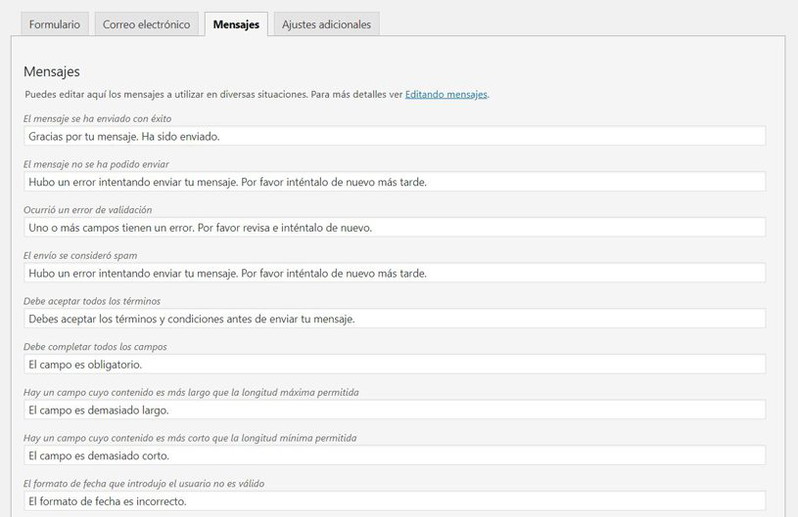Screen dimensions: 798x517
Task: Click the label 'El mensaje se ha enviado con éxito'
Action: pyautogui.click(x=97, y=119)
